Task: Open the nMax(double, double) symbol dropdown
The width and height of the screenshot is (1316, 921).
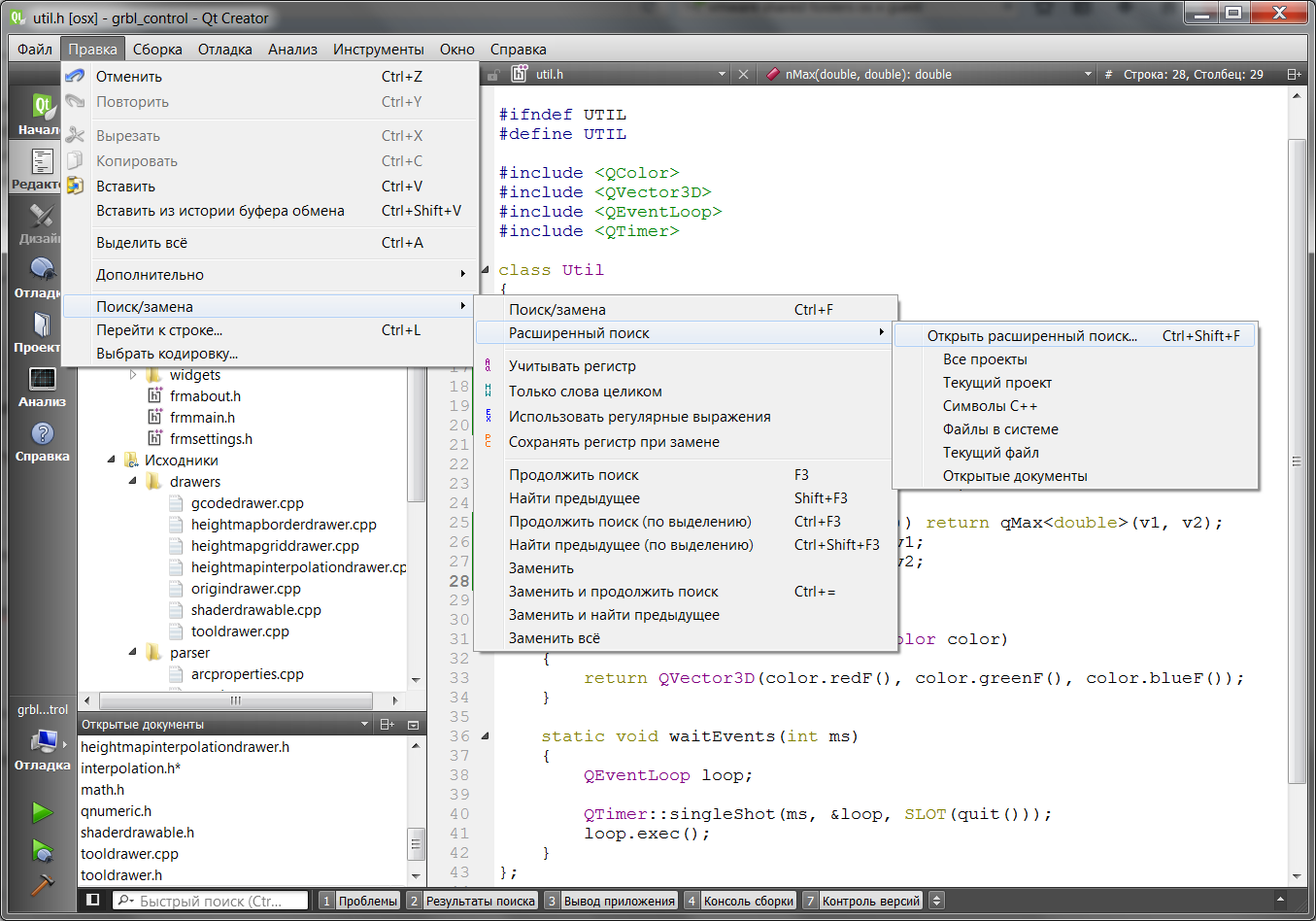Action: pyautogui.click(x=1088, y=75)
